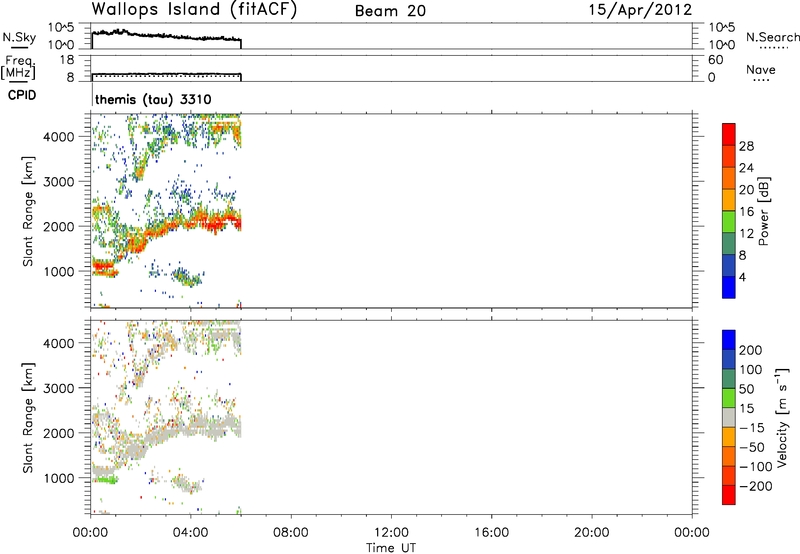The image size is (800, 554).
Task: Click the "18" frequency tick label
Action: coord(66,60)
